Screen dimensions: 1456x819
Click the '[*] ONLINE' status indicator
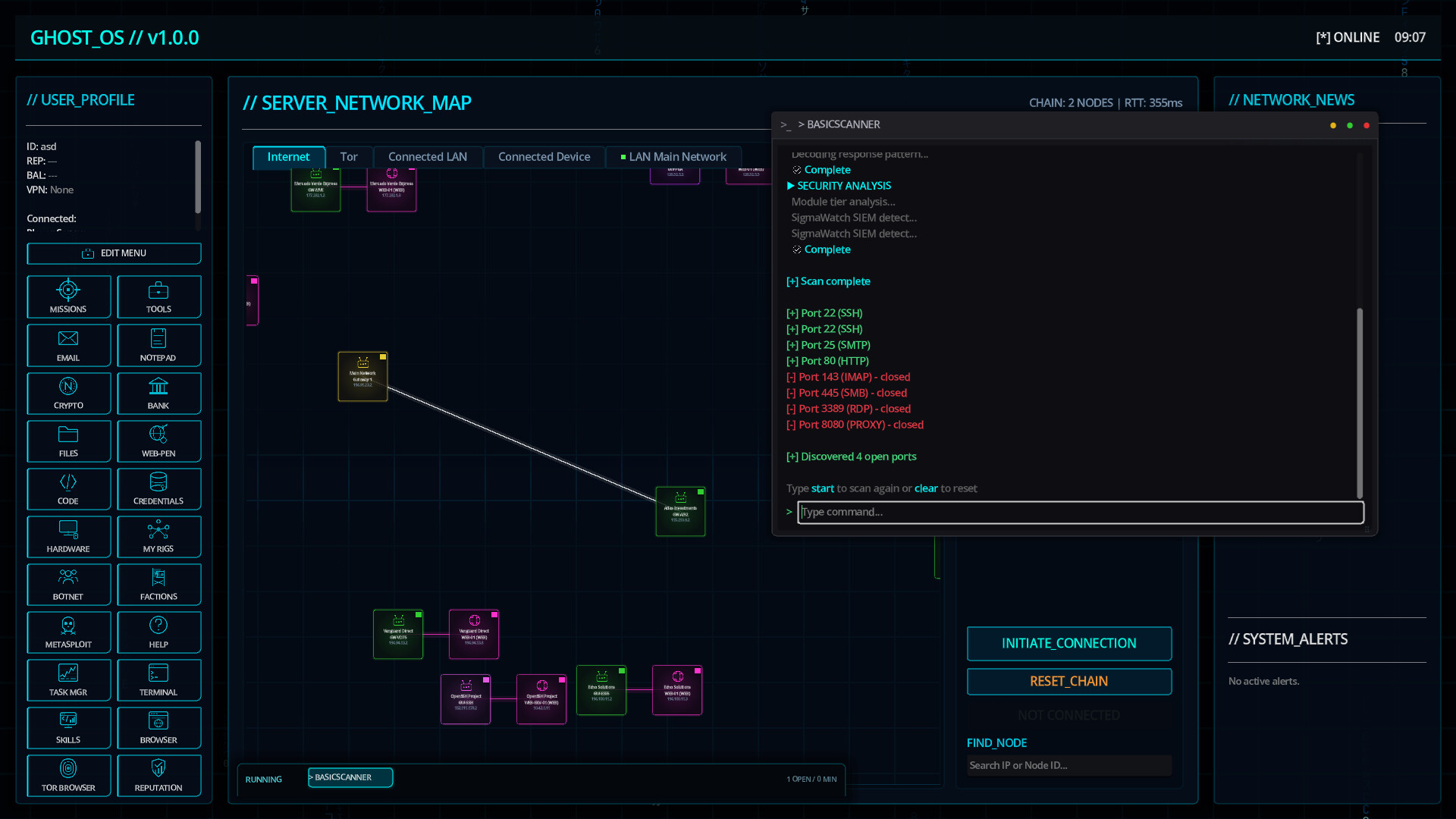1348,38
